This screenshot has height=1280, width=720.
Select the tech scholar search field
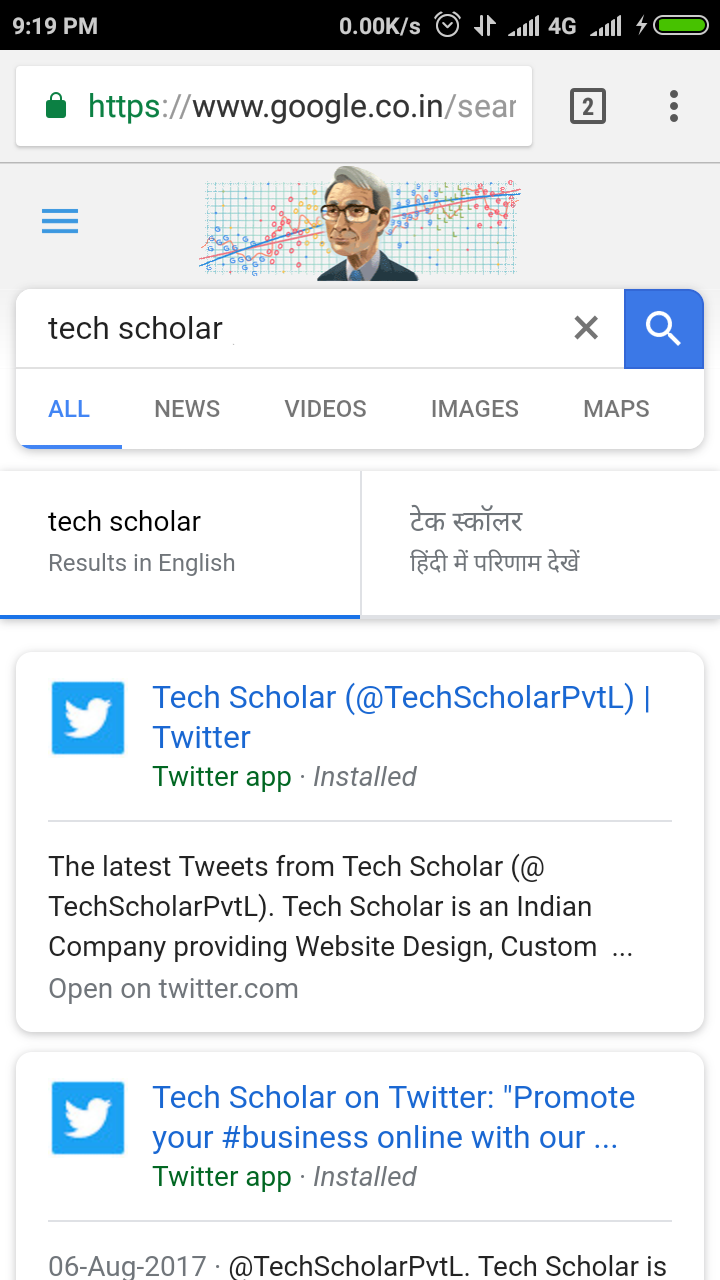pyautogui.click(x=300, y=329)
